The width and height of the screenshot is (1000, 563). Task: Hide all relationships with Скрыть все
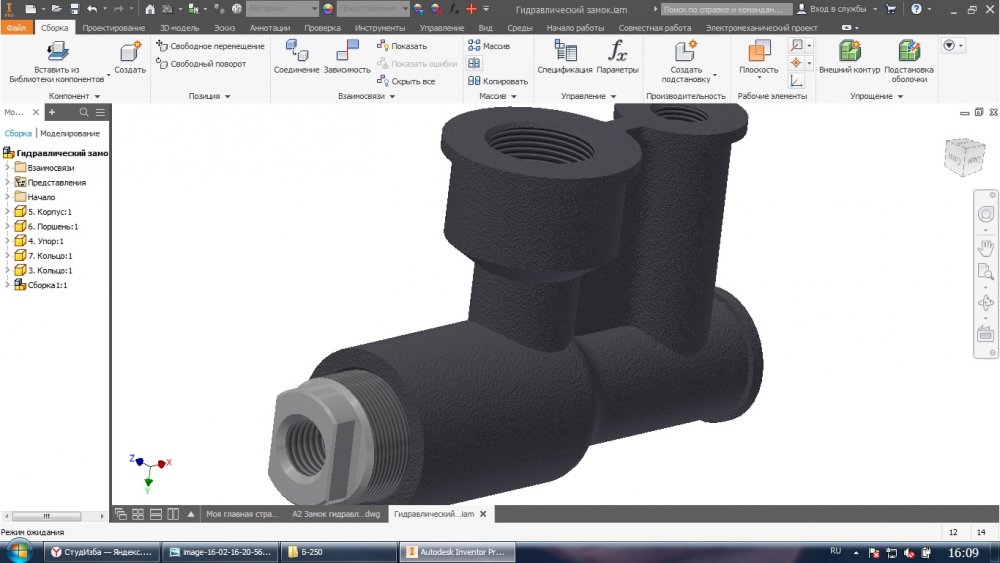coord(406,81)
